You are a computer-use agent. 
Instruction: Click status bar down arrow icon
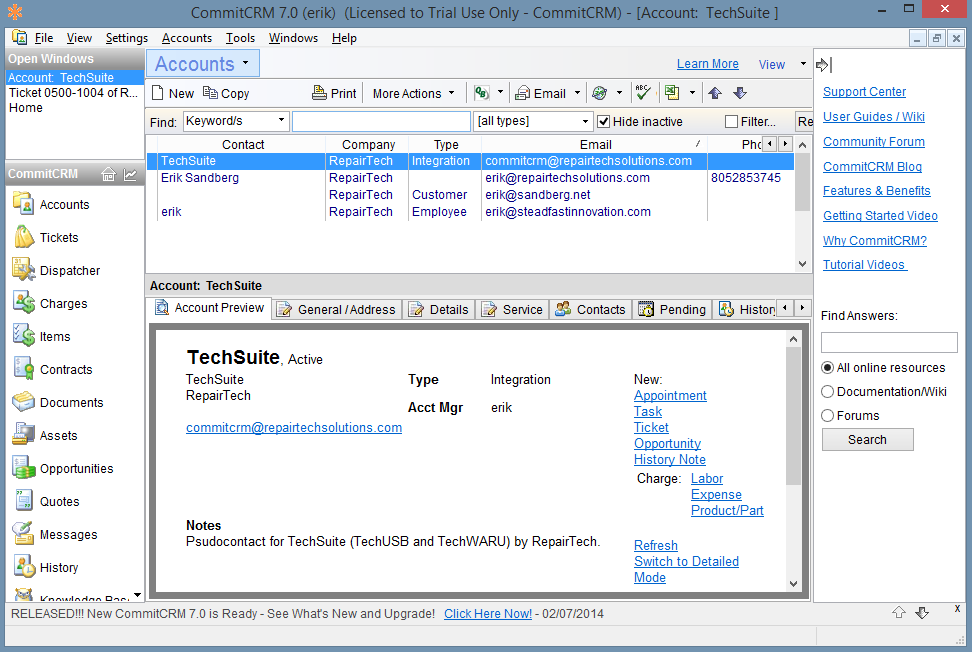coord(922,612)
